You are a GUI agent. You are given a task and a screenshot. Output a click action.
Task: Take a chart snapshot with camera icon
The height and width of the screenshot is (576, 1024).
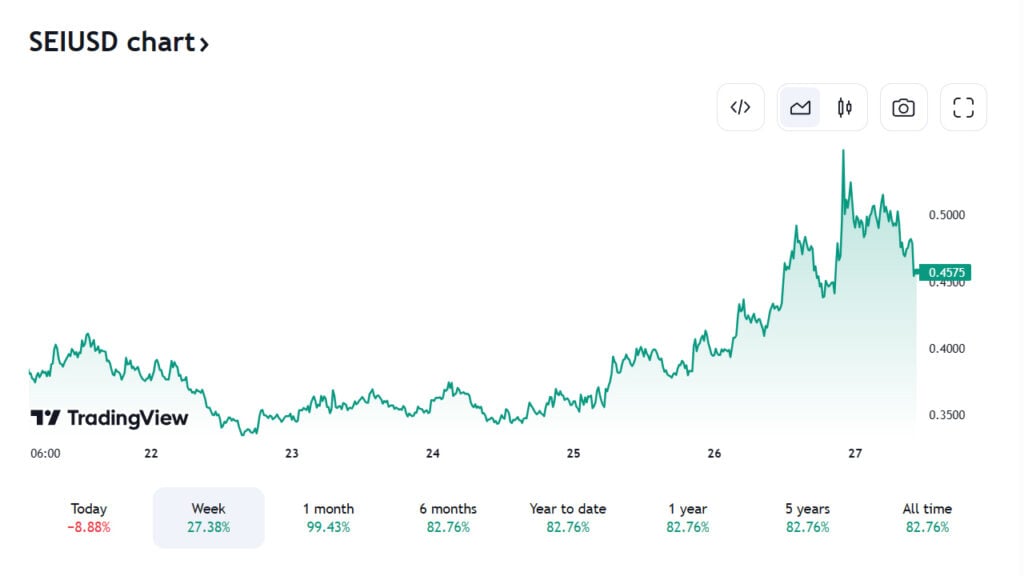(903, 108)
